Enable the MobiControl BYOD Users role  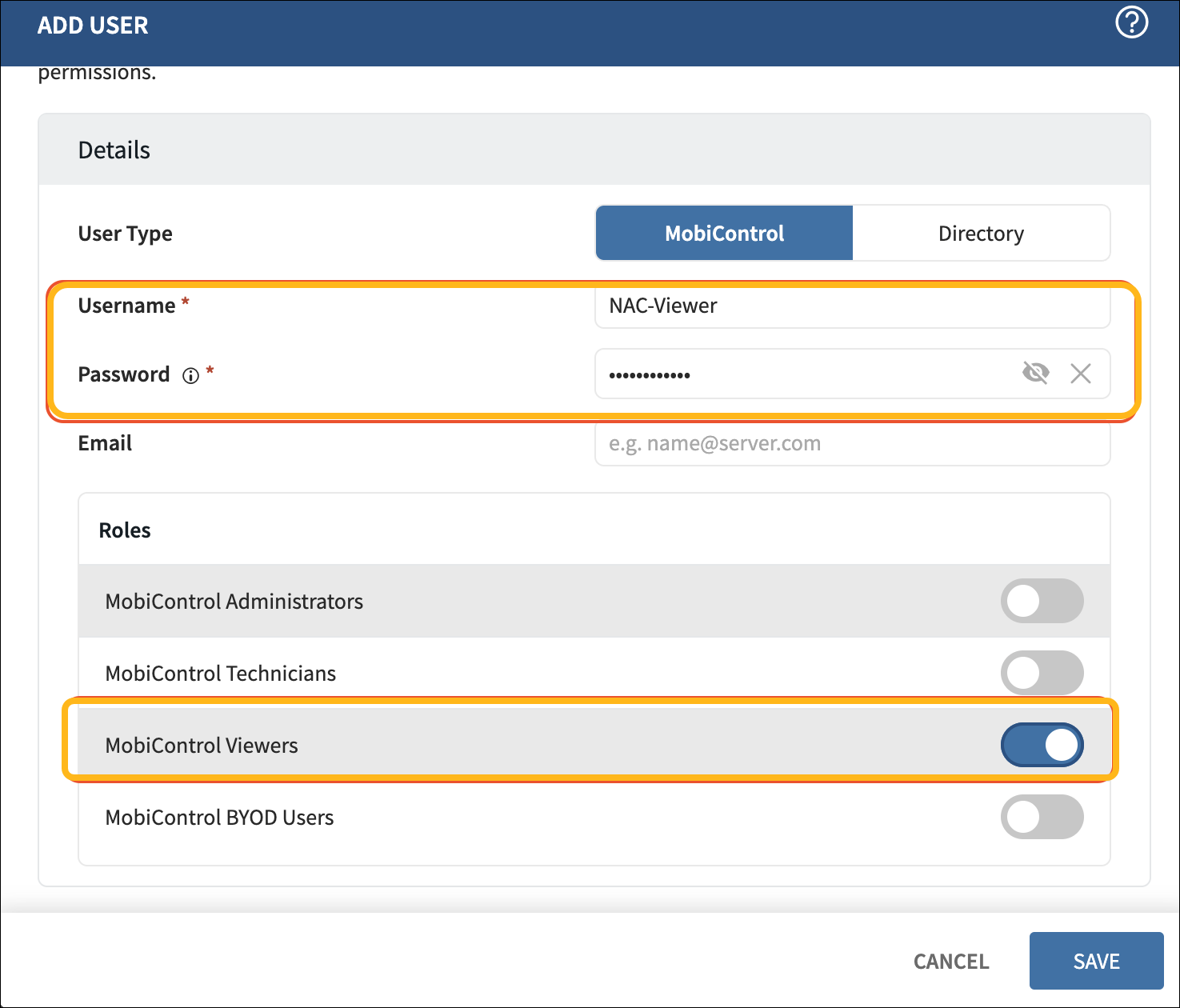(1042, 817)
